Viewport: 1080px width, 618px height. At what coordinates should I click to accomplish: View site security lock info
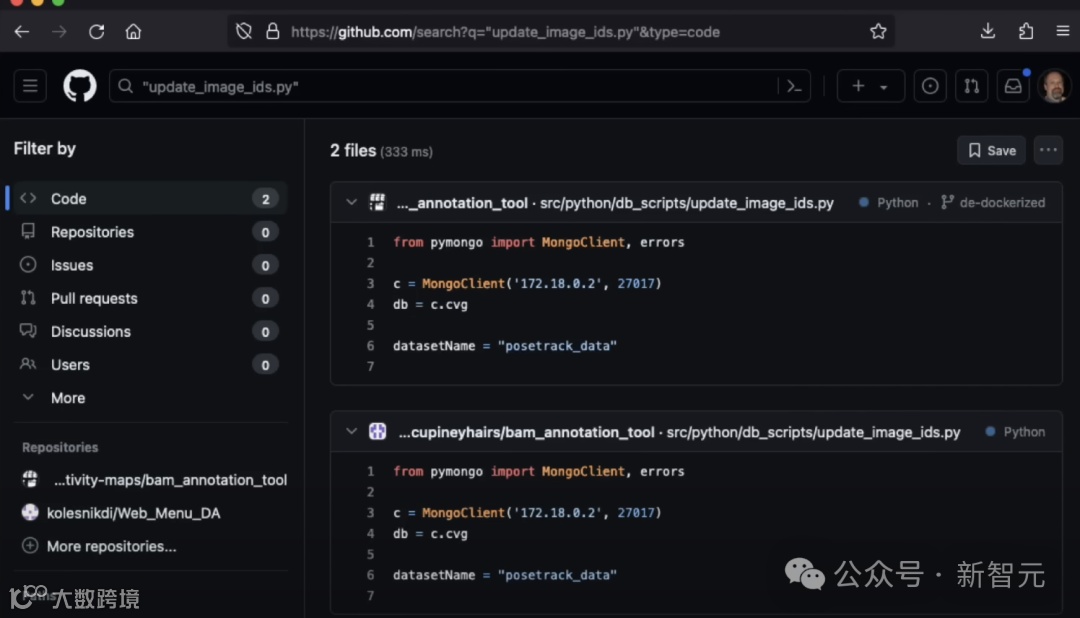pyautogui.click(x=273, y=32)
